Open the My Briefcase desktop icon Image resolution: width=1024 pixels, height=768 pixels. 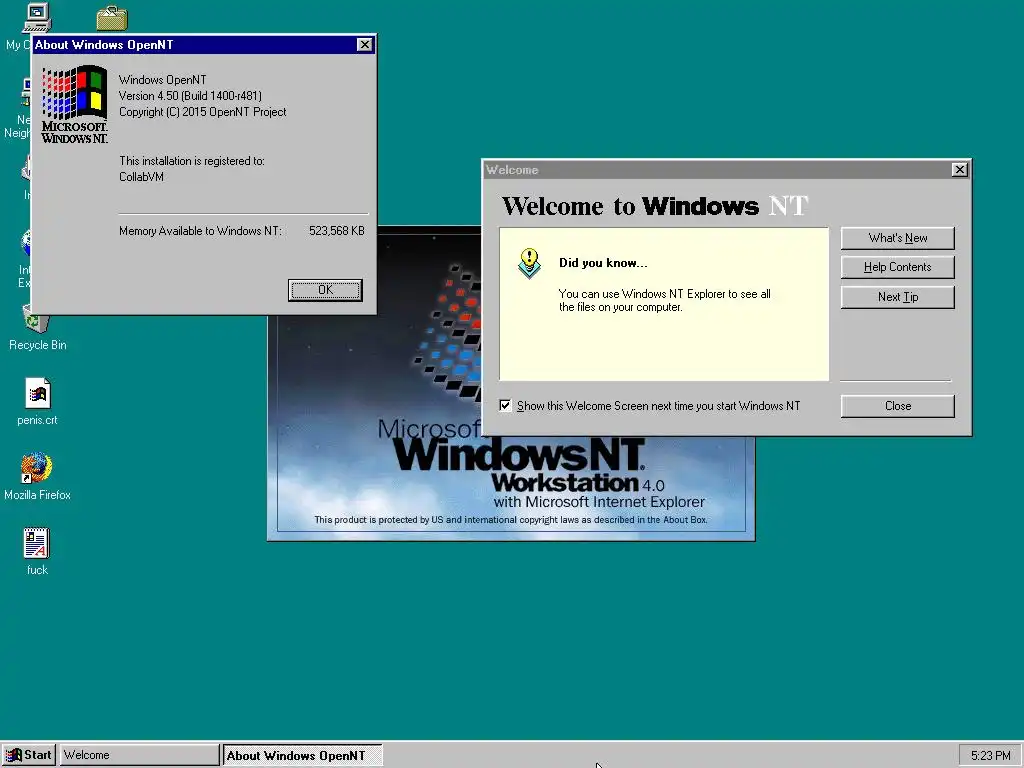tap(112, 18)
